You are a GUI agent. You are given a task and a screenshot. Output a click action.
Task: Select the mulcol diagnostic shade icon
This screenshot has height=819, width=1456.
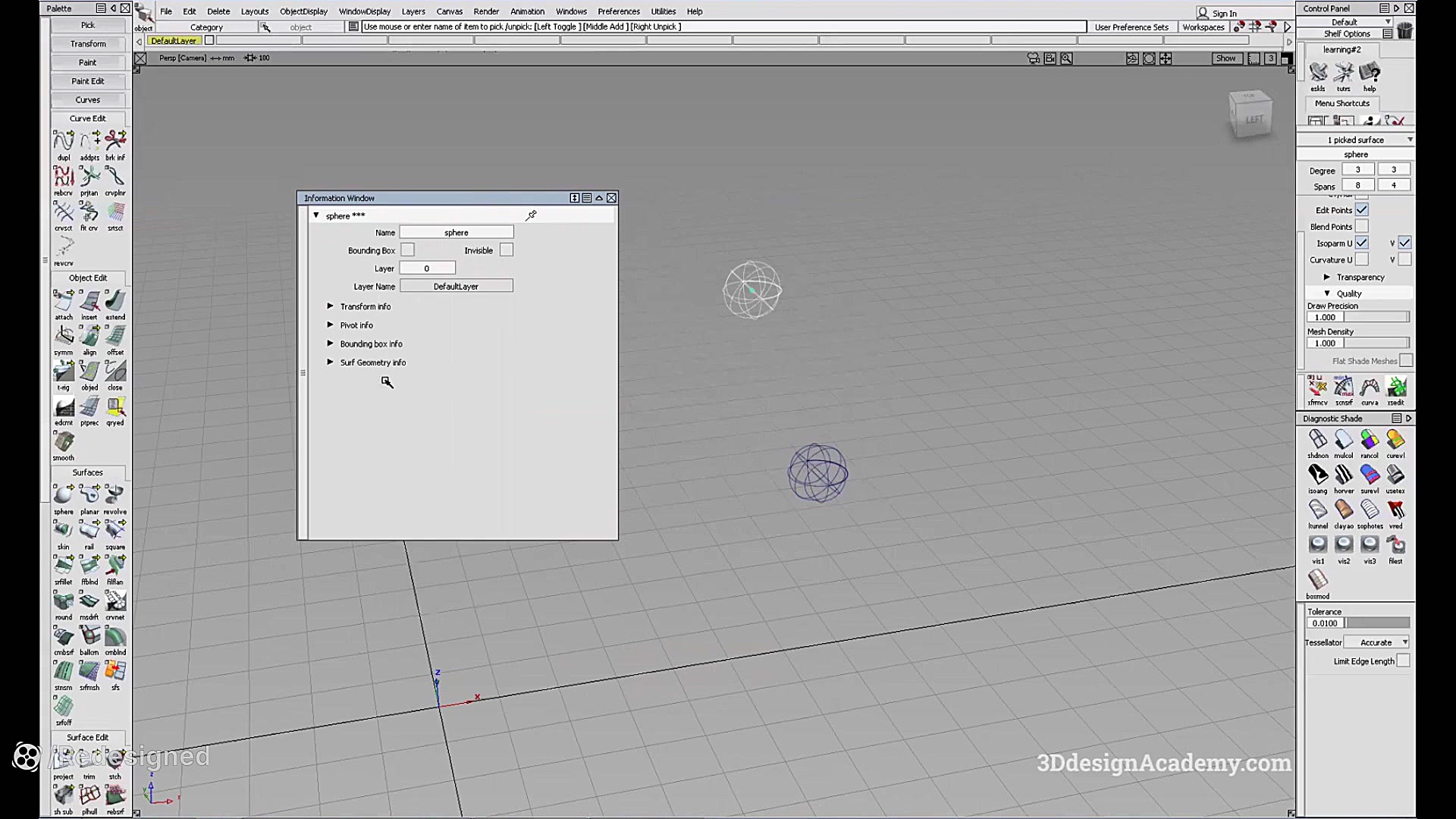pyautogui.click(x=1343, y=440)
